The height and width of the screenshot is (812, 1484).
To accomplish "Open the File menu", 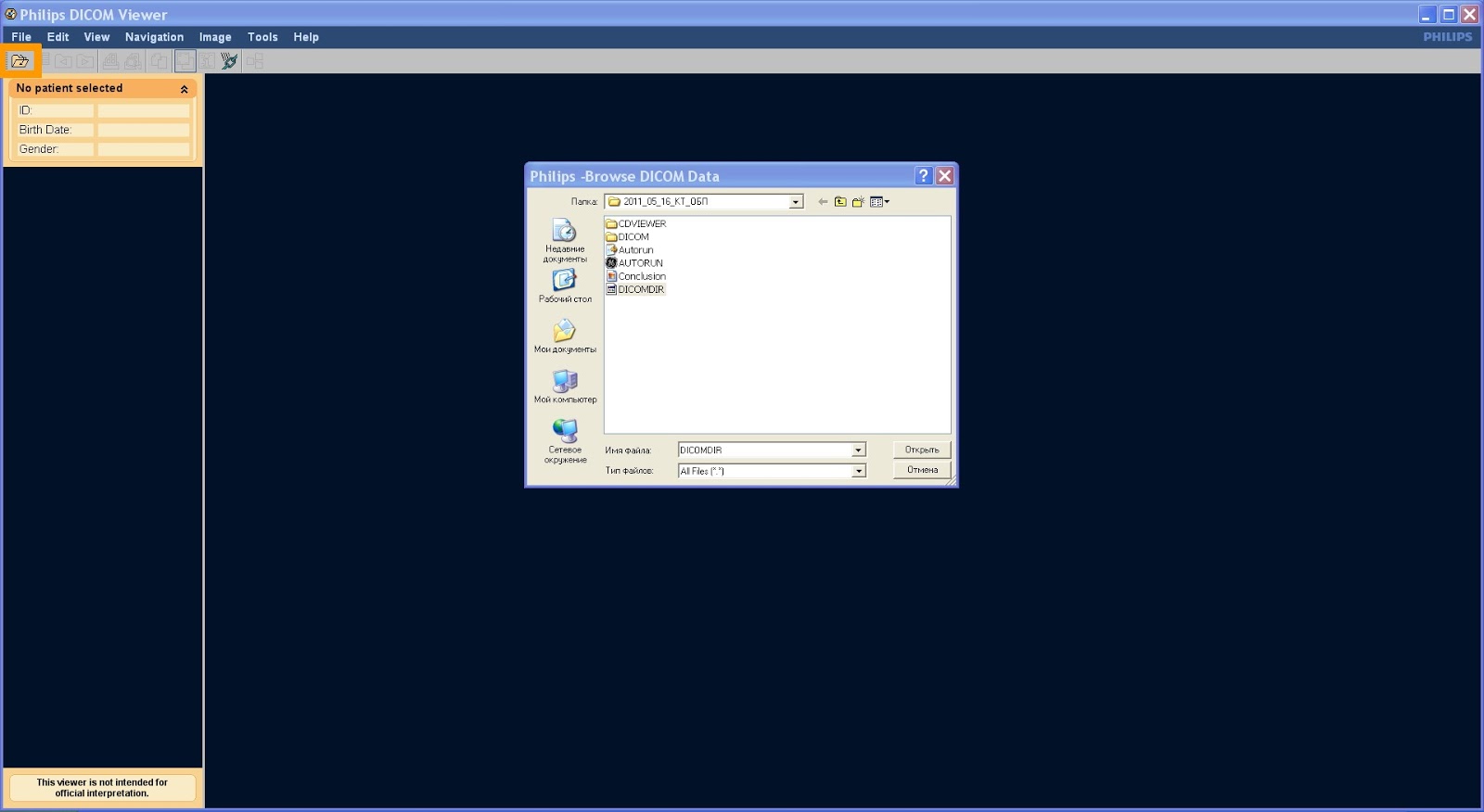I will [21, 37].
